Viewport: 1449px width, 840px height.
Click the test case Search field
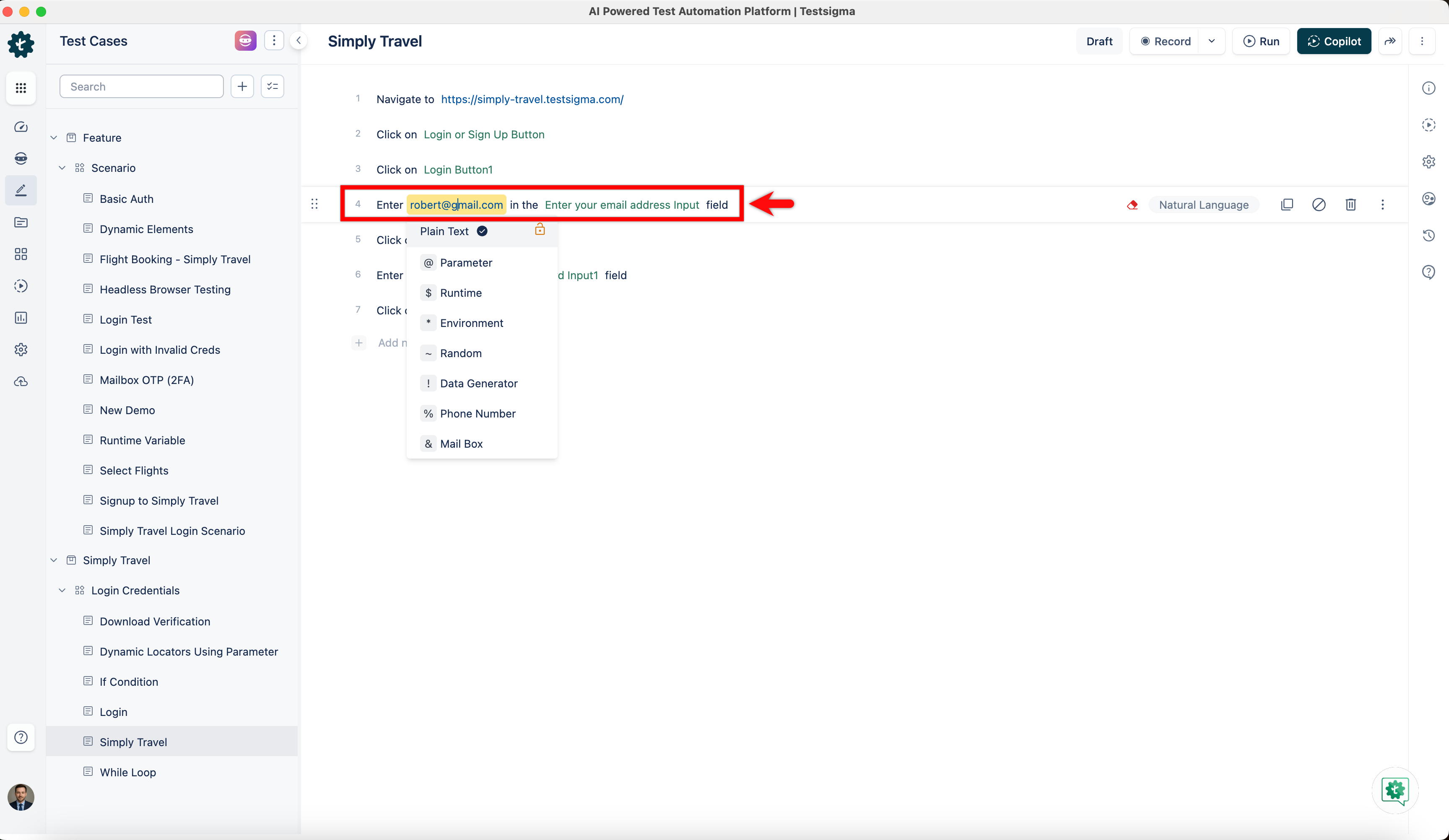(x=141, y=86)
